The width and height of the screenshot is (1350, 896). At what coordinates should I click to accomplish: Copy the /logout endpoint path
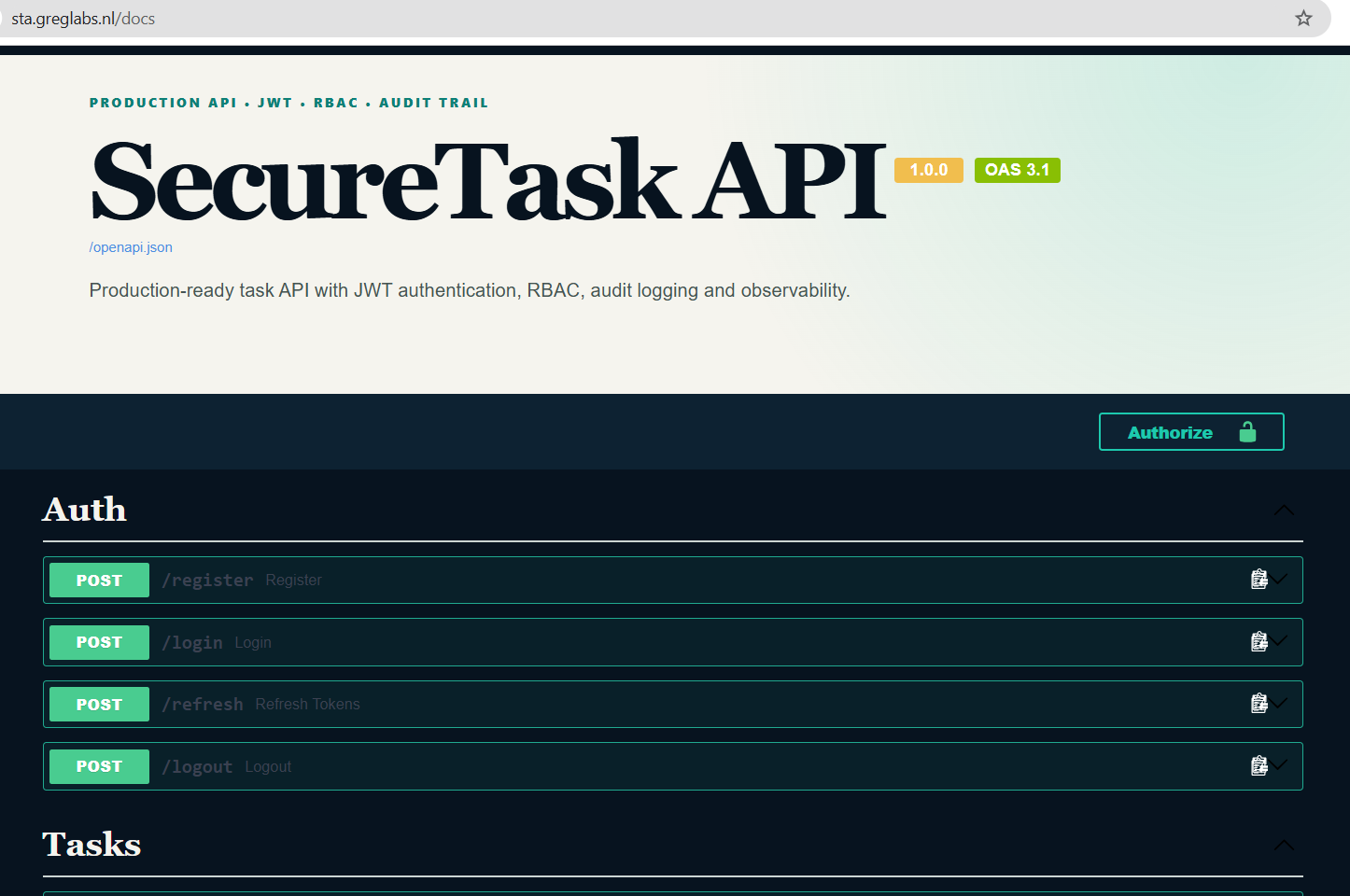click(x=1259, y=766)
